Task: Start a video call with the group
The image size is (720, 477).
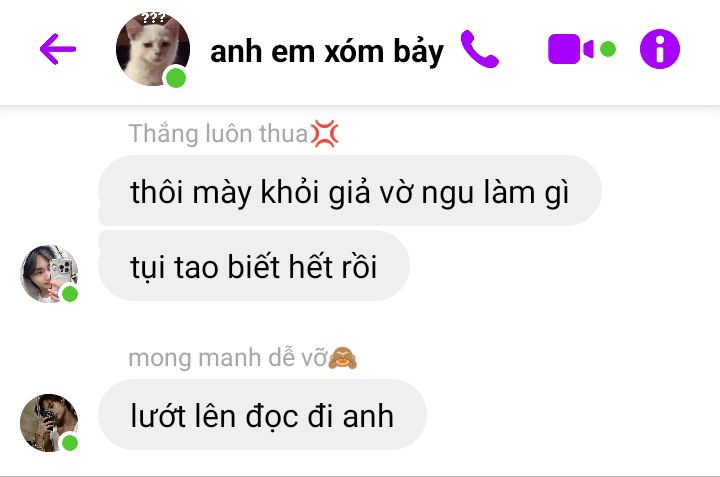Action: pos(571,49)
